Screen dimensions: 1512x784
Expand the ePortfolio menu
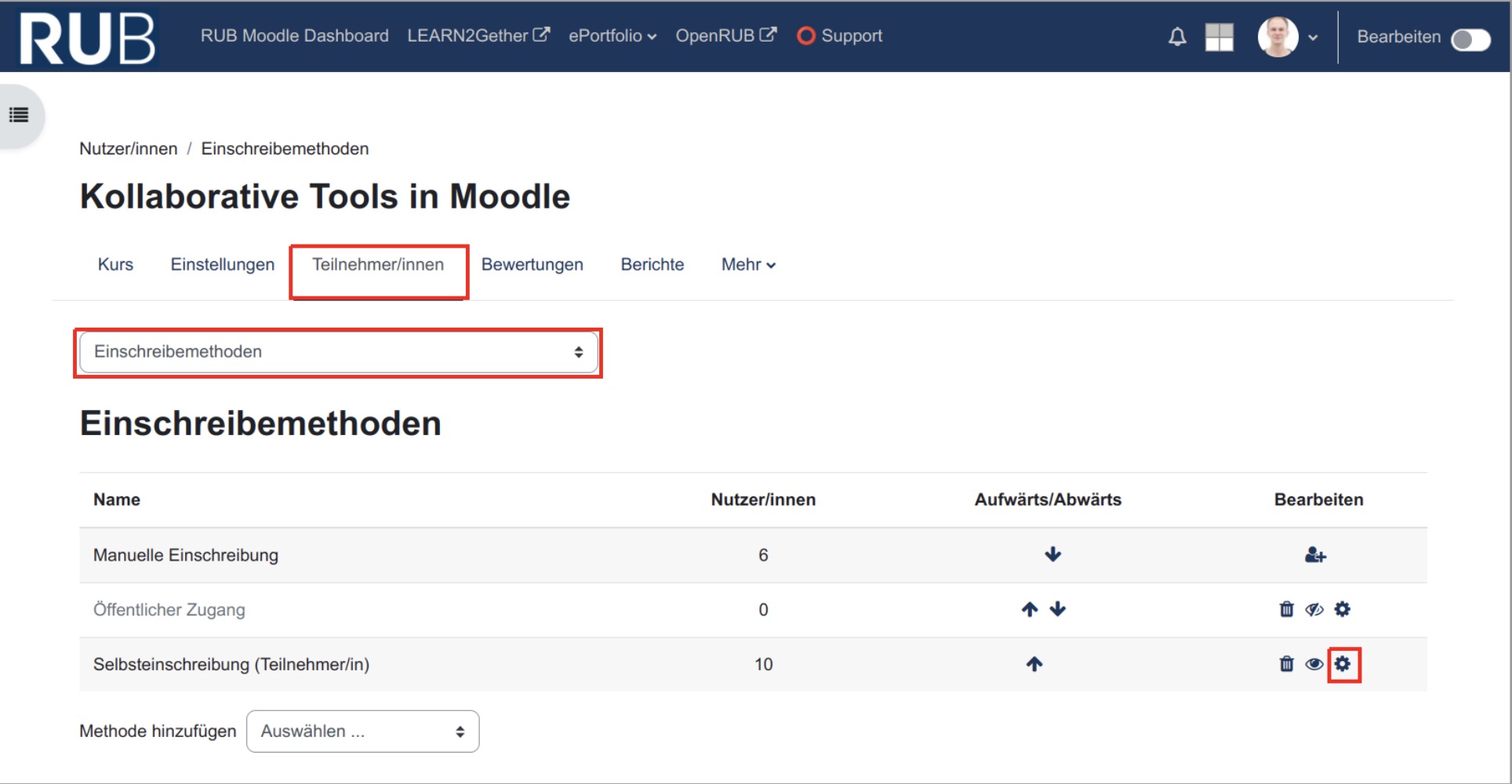612,36
